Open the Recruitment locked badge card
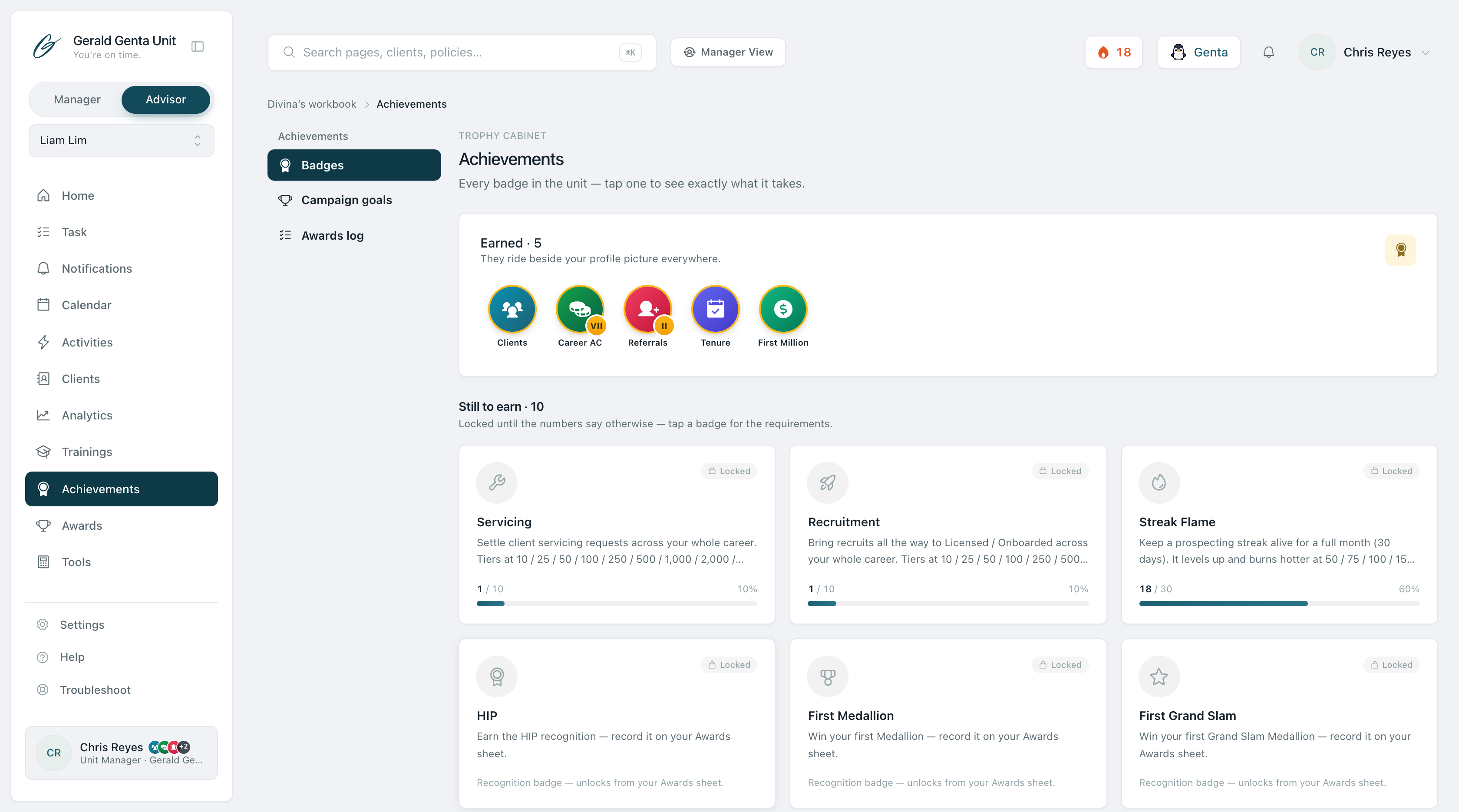This screenshot has height=812, width=1459. click(947, 535)
